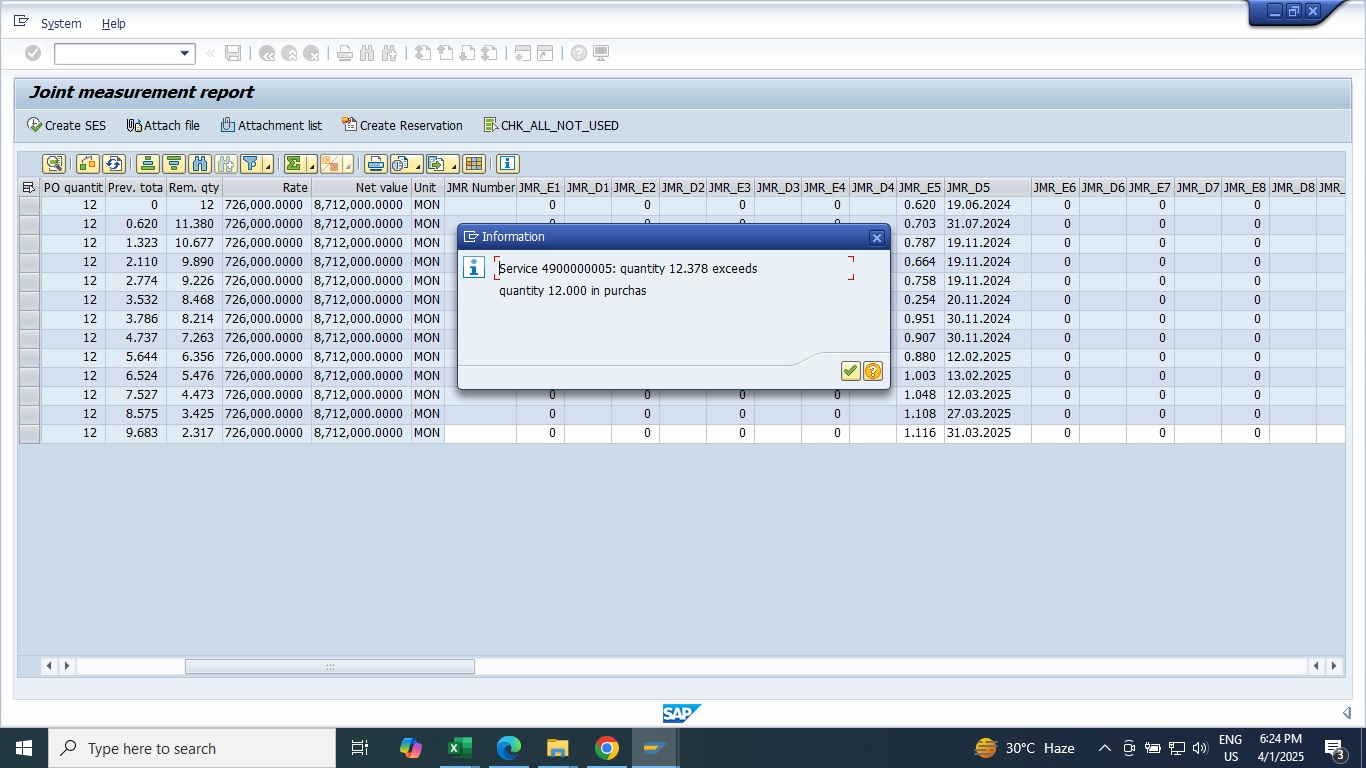
Task: Click the blue information icon in grid toolbar
Action: click(507, 164)
